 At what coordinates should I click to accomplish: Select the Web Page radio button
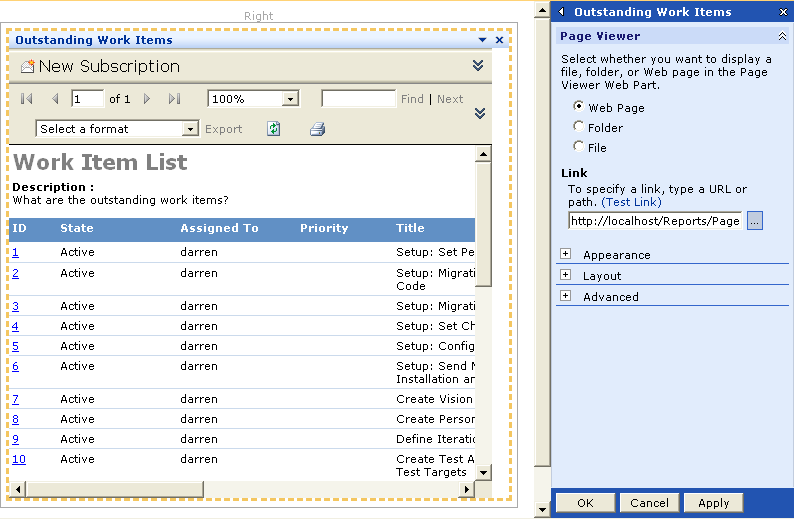[x=579, y=107]
